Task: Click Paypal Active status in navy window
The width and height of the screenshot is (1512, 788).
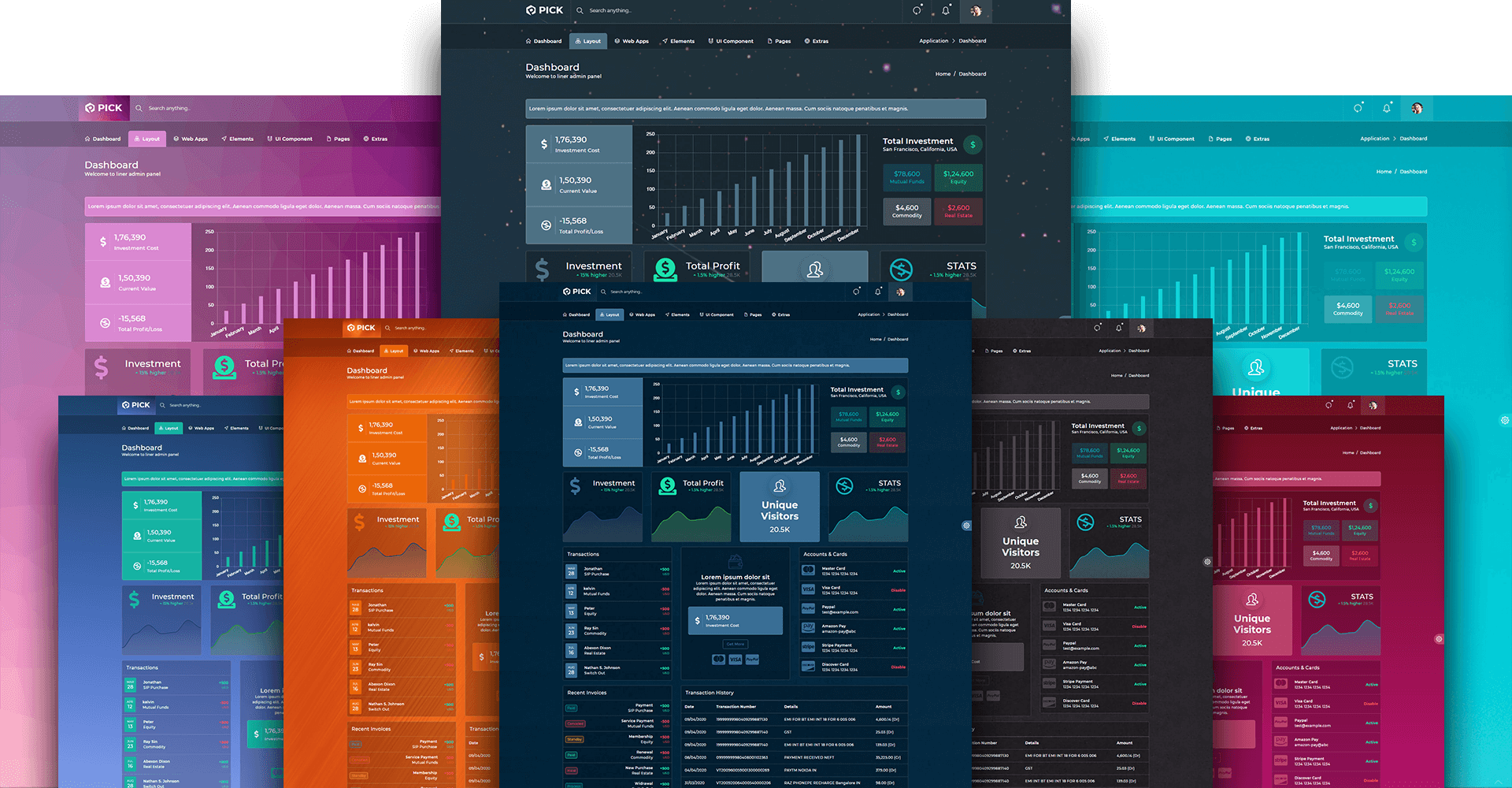Action: click(899, 609)
